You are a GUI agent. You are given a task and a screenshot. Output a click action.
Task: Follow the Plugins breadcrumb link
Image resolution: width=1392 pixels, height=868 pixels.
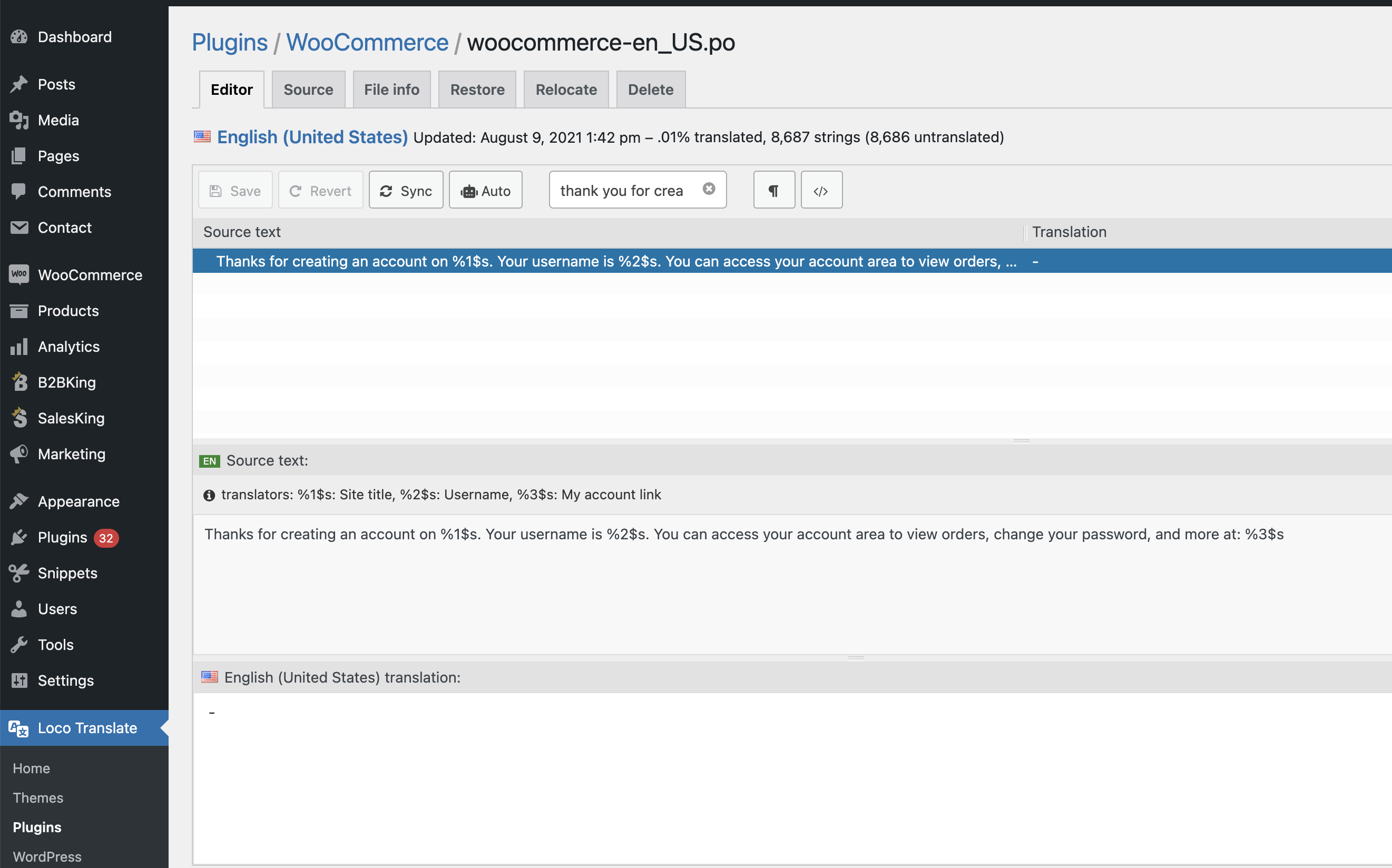pyautogui.click(x=230, y=43)
